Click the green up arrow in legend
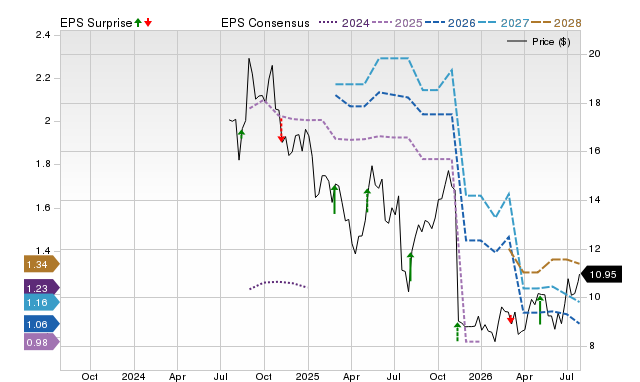This screenshot has width=640, height=382. (138, 22)
